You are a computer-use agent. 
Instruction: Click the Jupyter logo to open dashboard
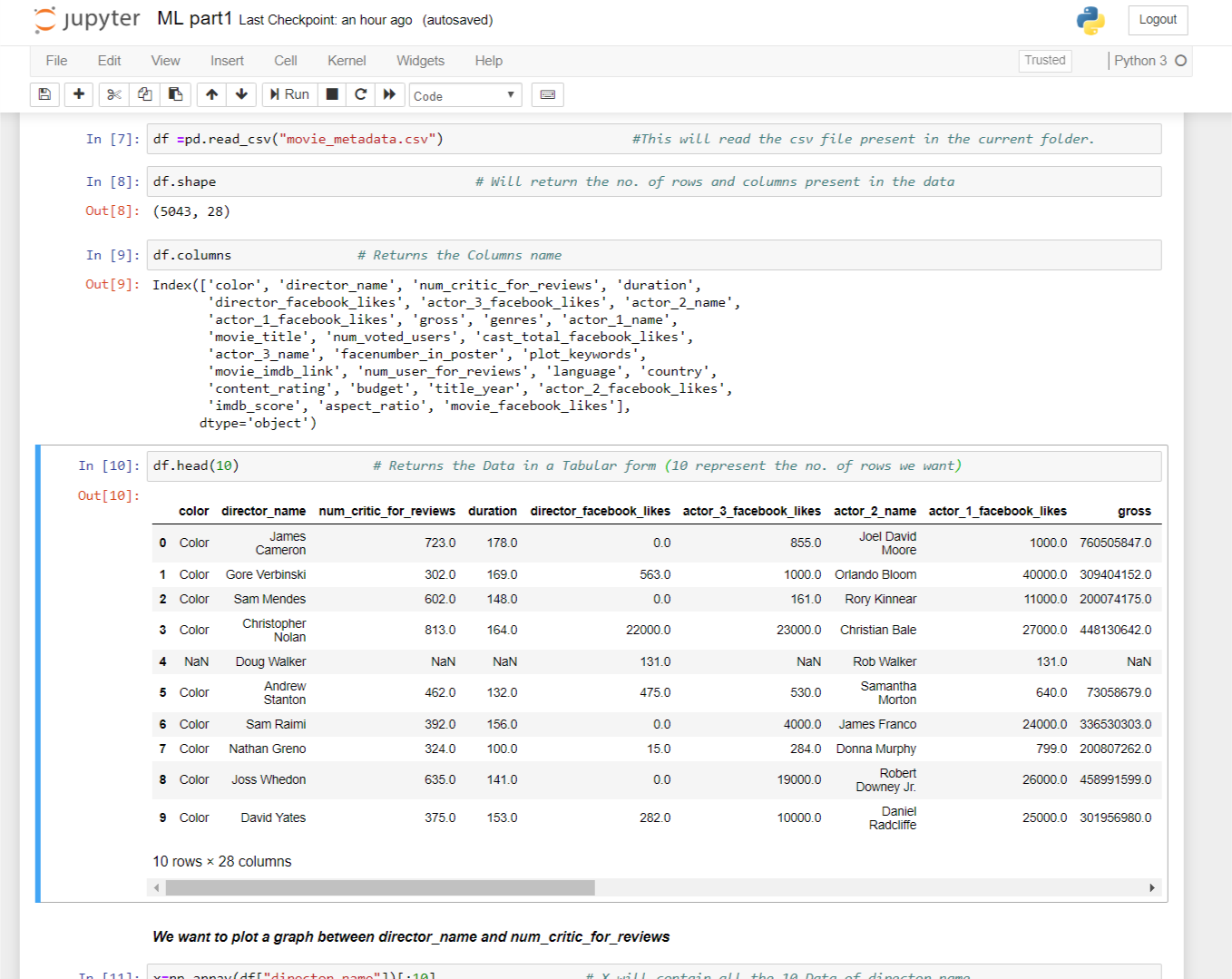tap(87, 19)
